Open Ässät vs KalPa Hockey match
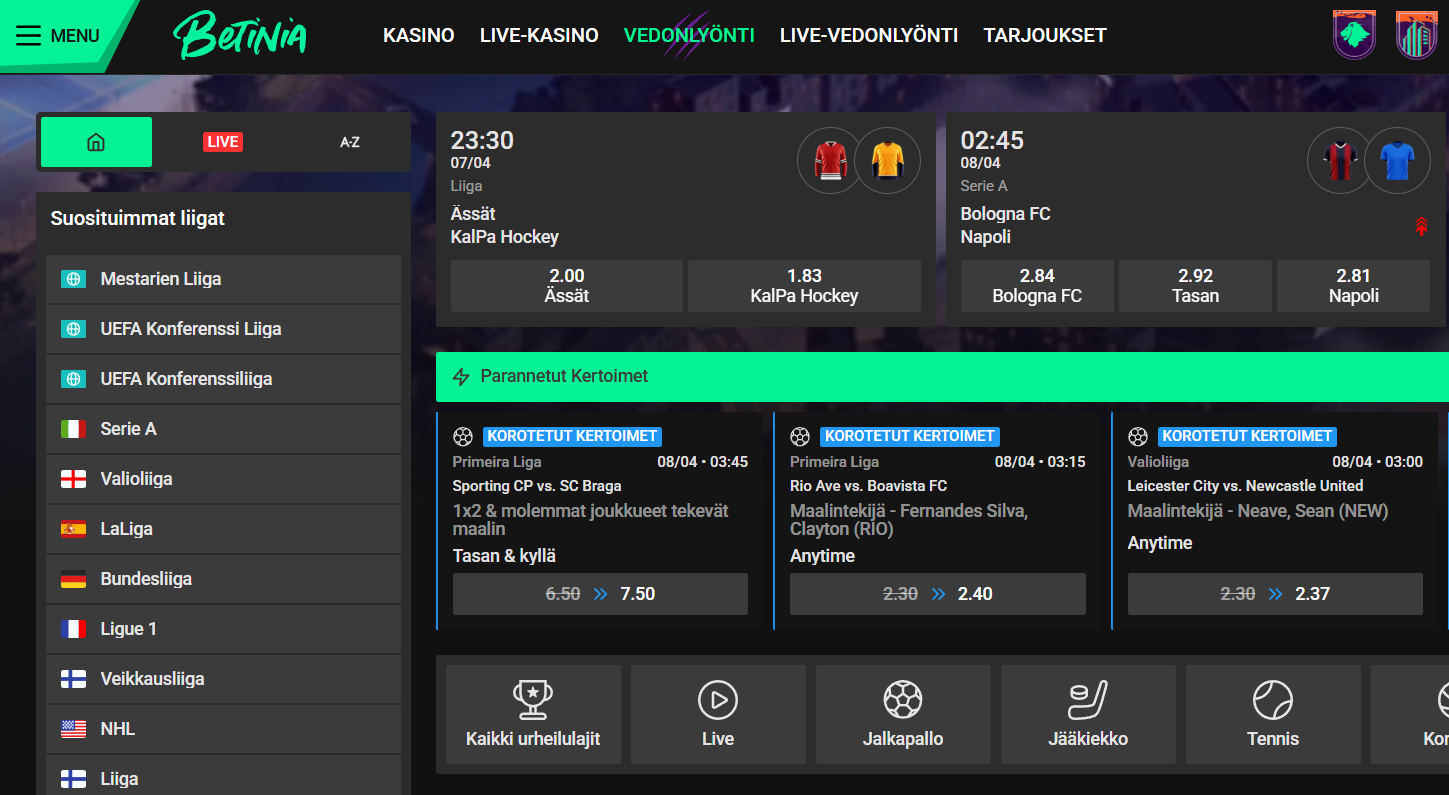Image resolution: width=1449 pixels, height=795 pixels. click(505, 225)
